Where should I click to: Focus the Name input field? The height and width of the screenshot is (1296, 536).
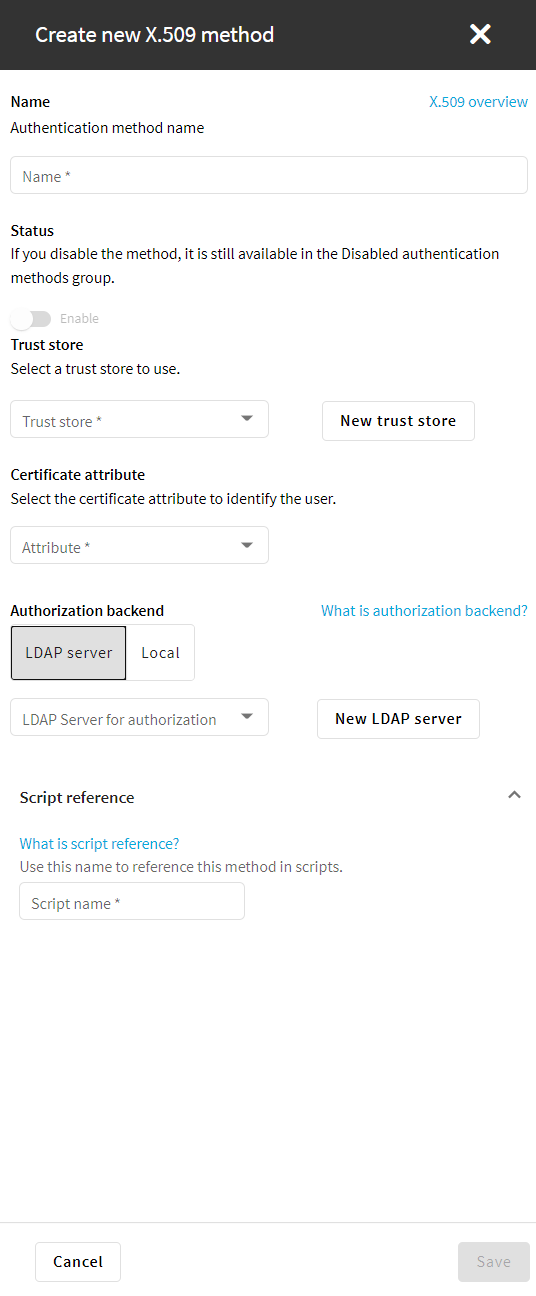point(269,175)
